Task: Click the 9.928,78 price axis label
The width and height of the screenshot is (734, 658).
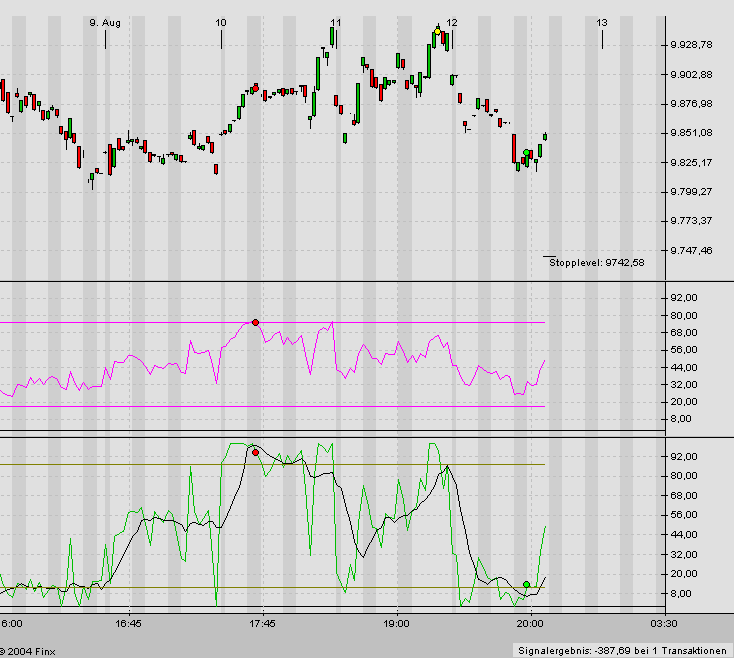Action: (692, 45)
